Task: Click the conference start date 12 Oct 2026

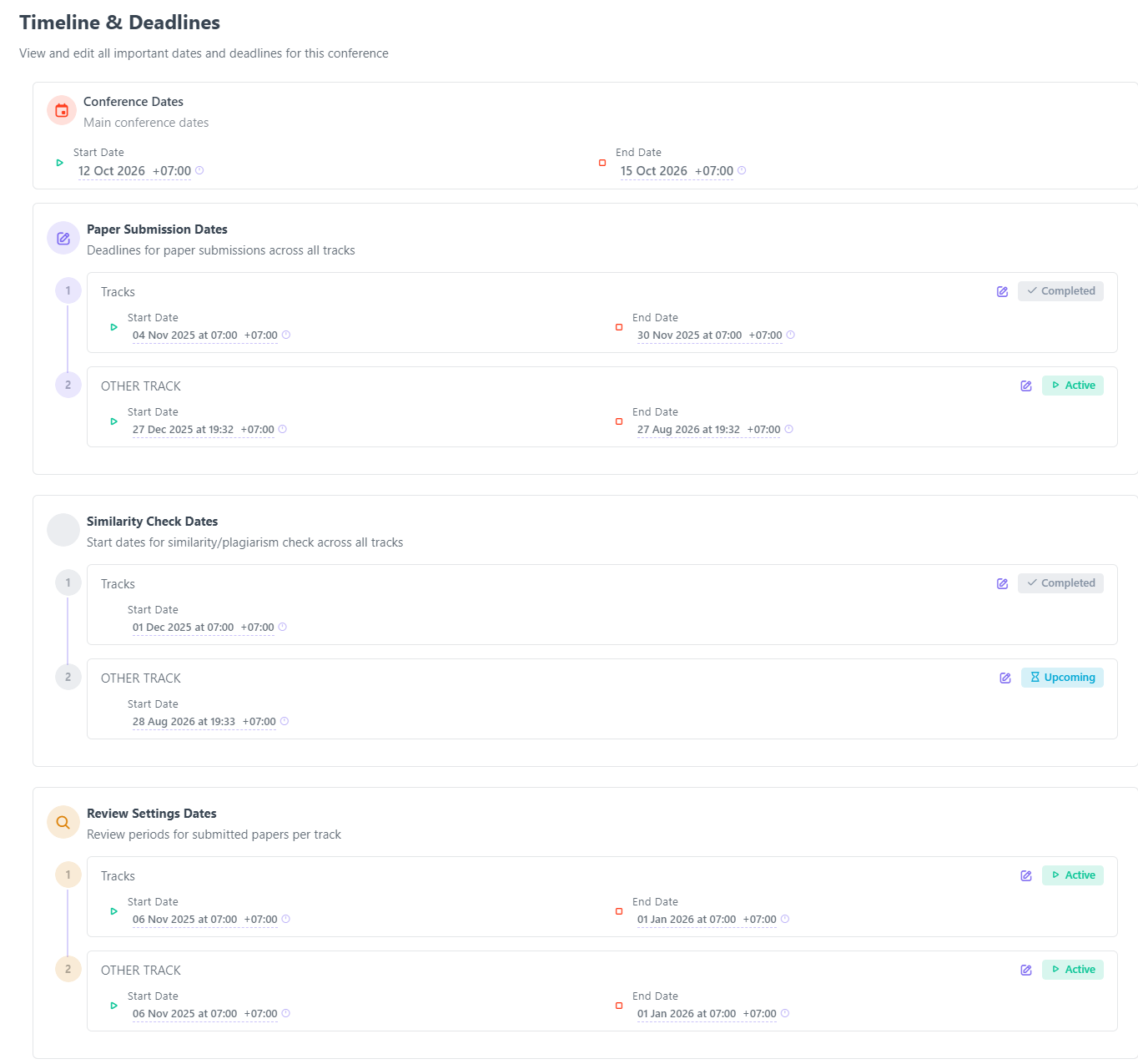Action: click(112, 171)
